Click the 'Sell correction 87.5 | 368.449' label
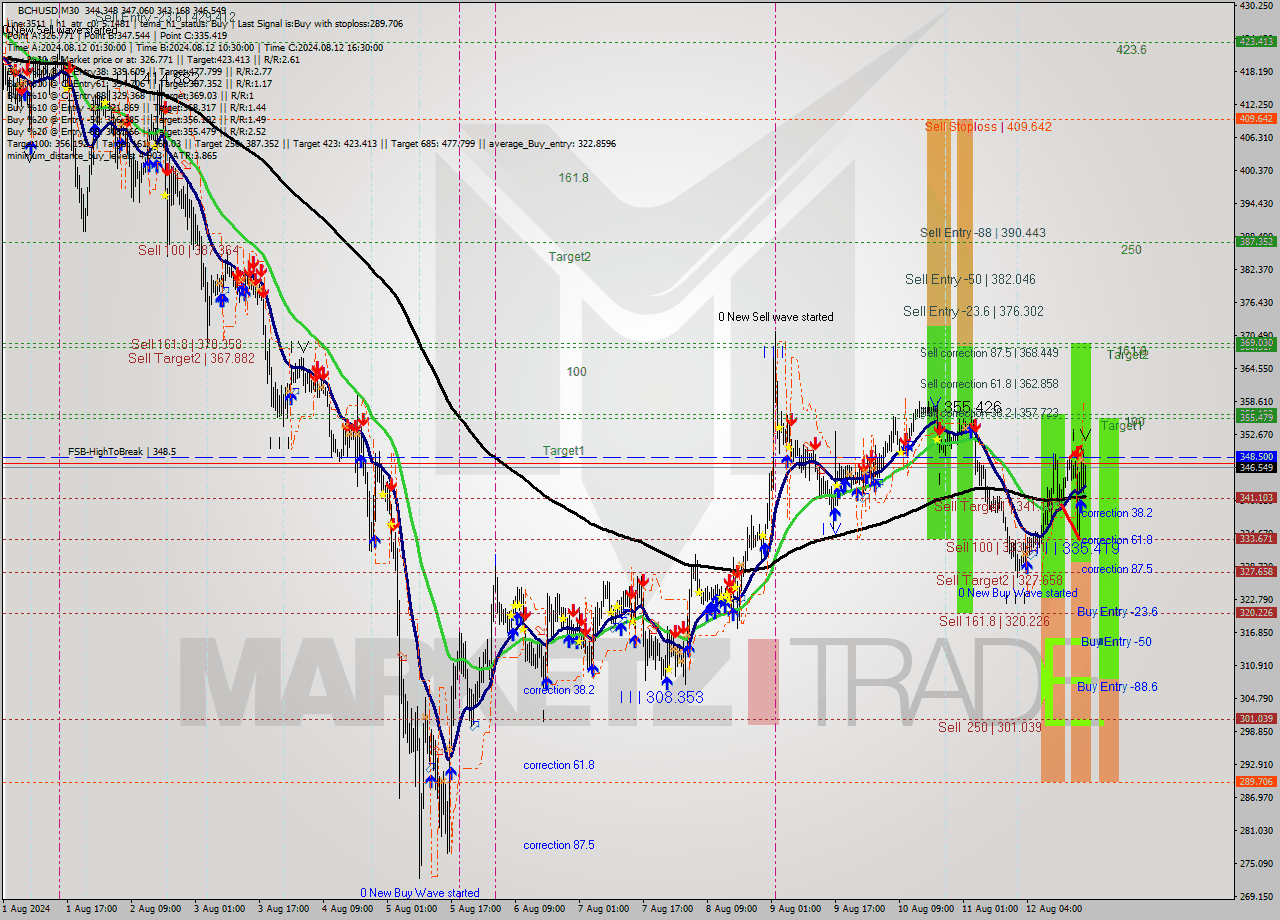Image resolution: width=1280 pixels, height=920 pixels. click(x=989, y=353)
